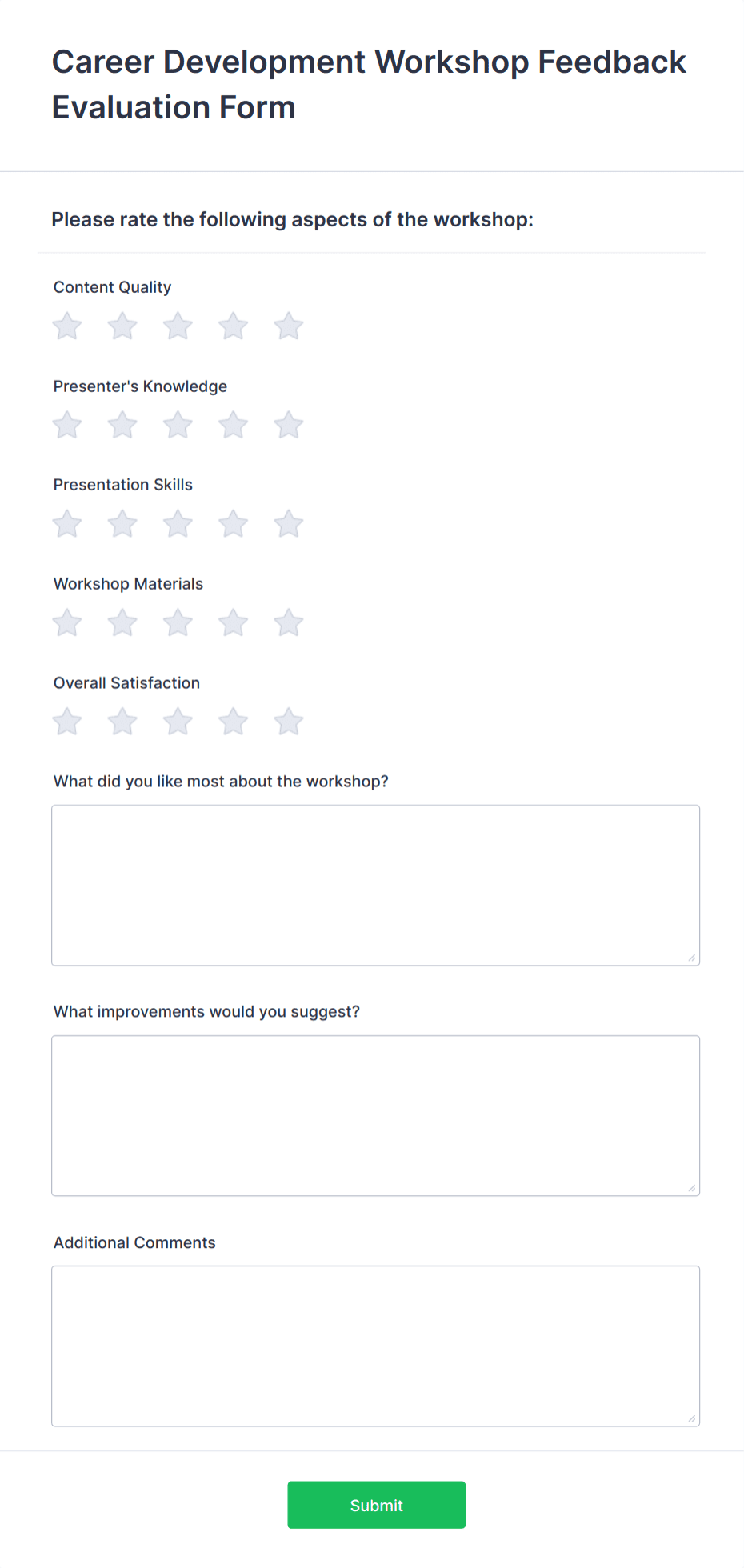
Task: Give Content Quality a five-star rating
Action: tap(288, 326)
